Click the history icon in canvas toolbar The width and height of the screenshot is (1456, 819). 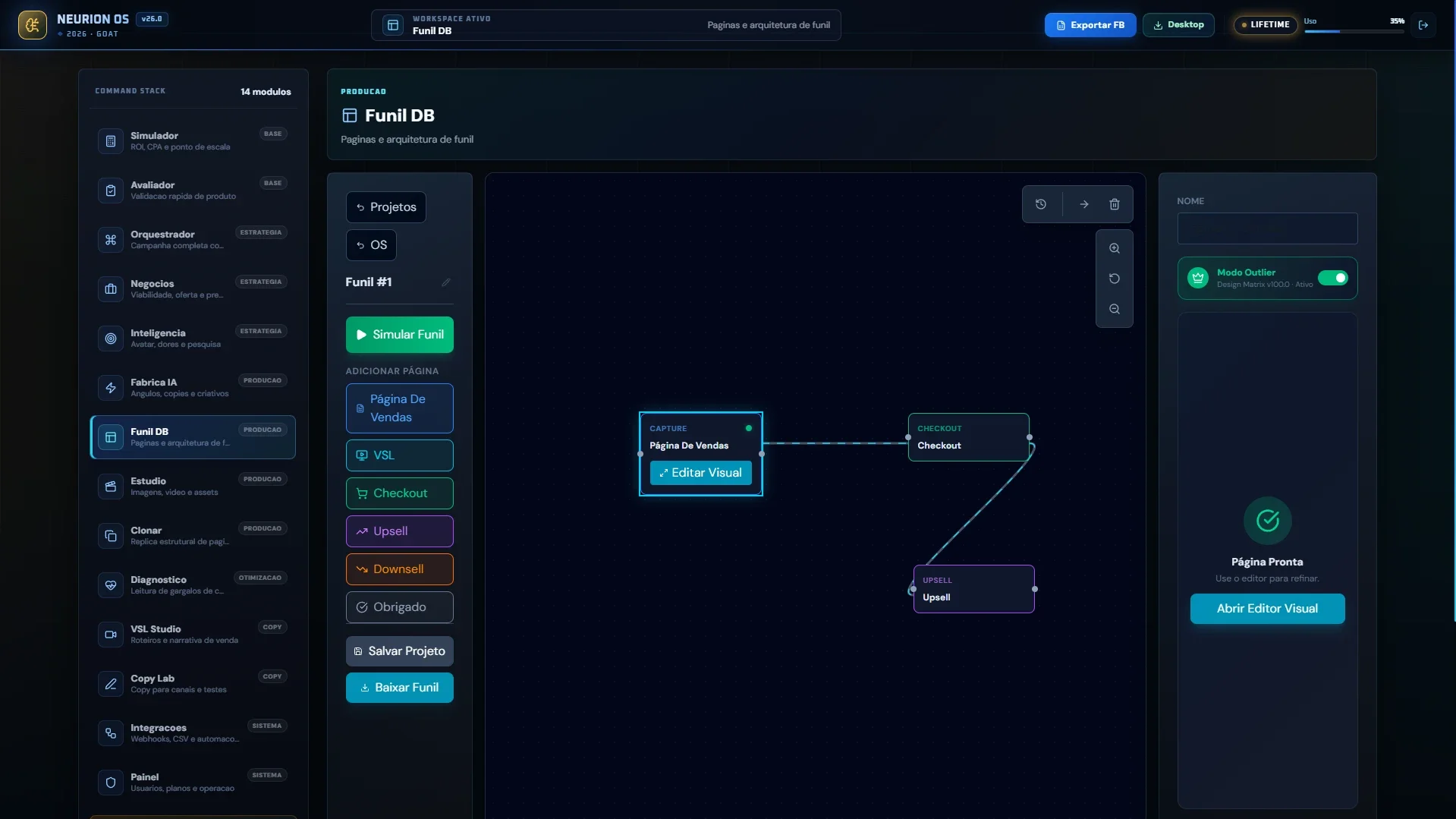(1041, 204)
